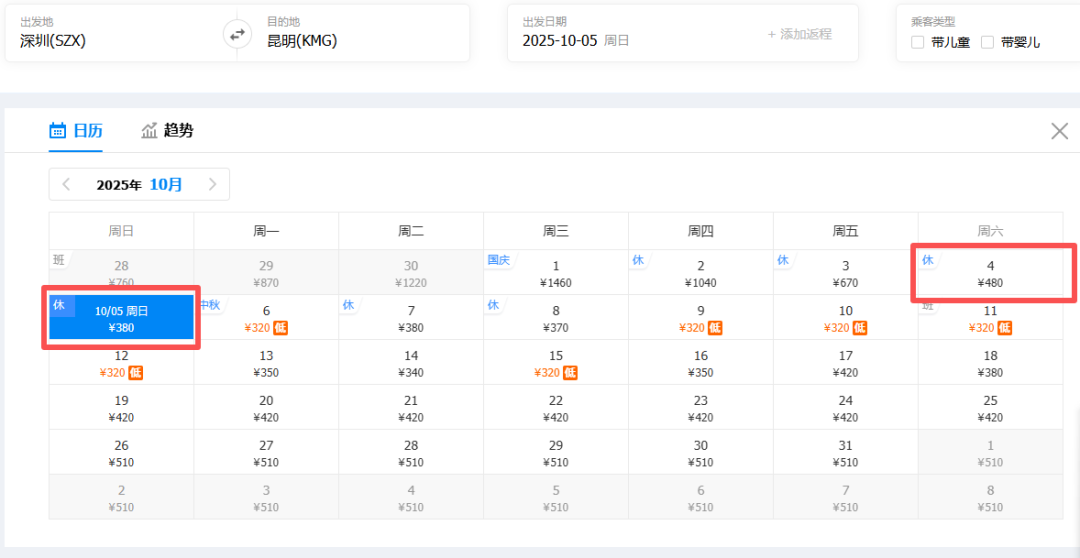Choose October 13 priced ¥350
Screen dimensions: 1080x558
pos(266,364)
